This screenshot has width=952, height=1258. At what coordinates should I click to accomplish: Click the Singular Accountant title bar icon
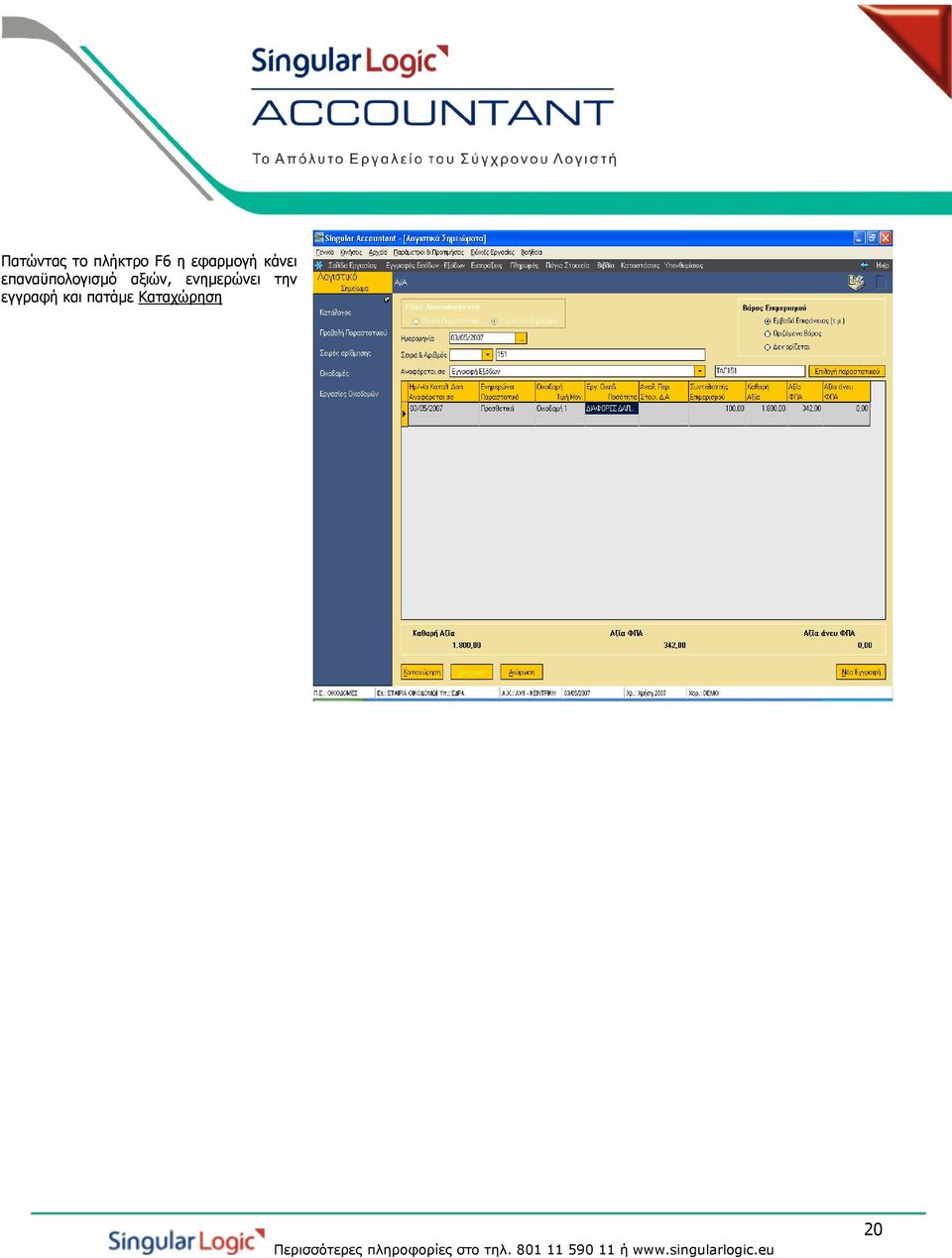point(318,238)
